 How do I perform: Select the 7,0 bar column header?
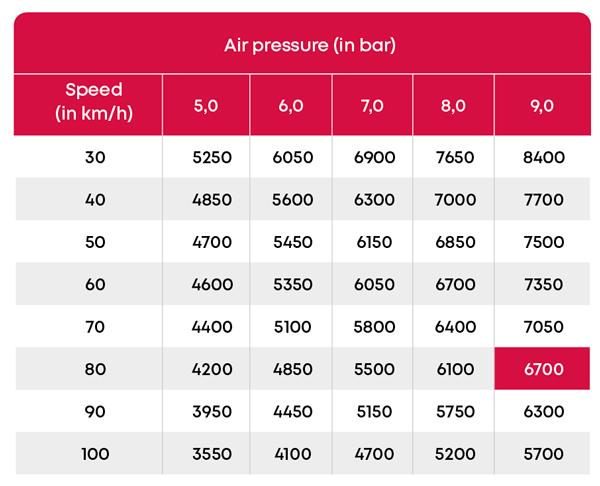372,105
